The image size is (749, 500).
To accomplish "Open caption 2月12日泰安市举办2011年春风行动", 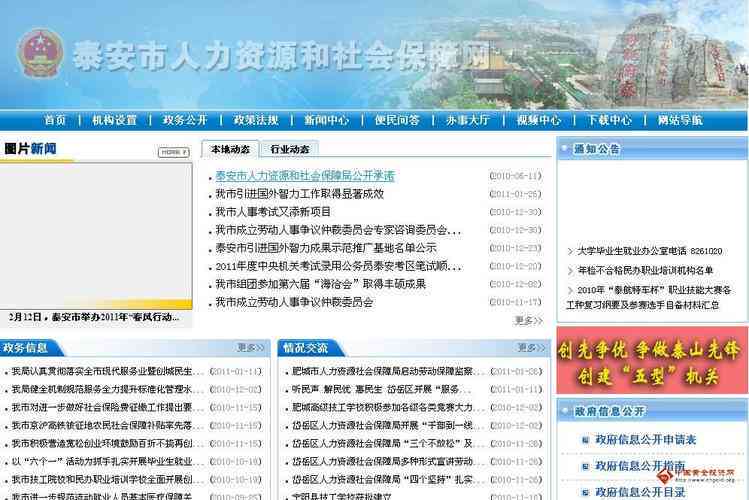I will click(x=94, y=317).
